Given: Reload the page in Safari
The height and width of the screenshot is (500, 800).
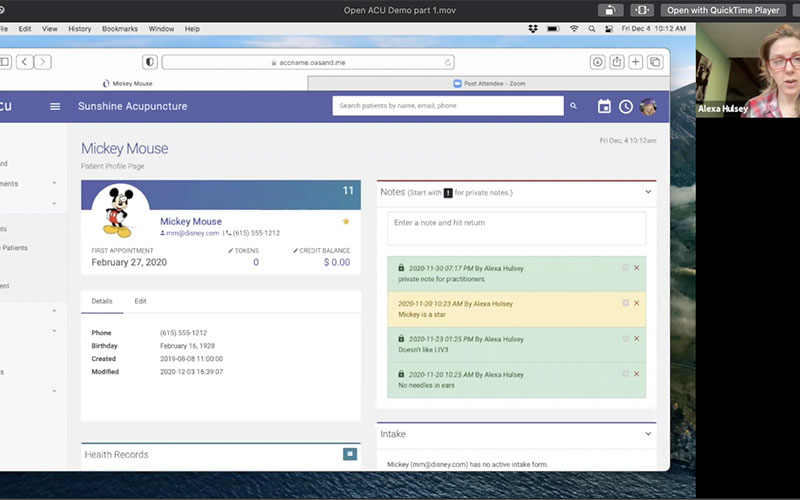Looking at the screenshot, I should 447,63.
